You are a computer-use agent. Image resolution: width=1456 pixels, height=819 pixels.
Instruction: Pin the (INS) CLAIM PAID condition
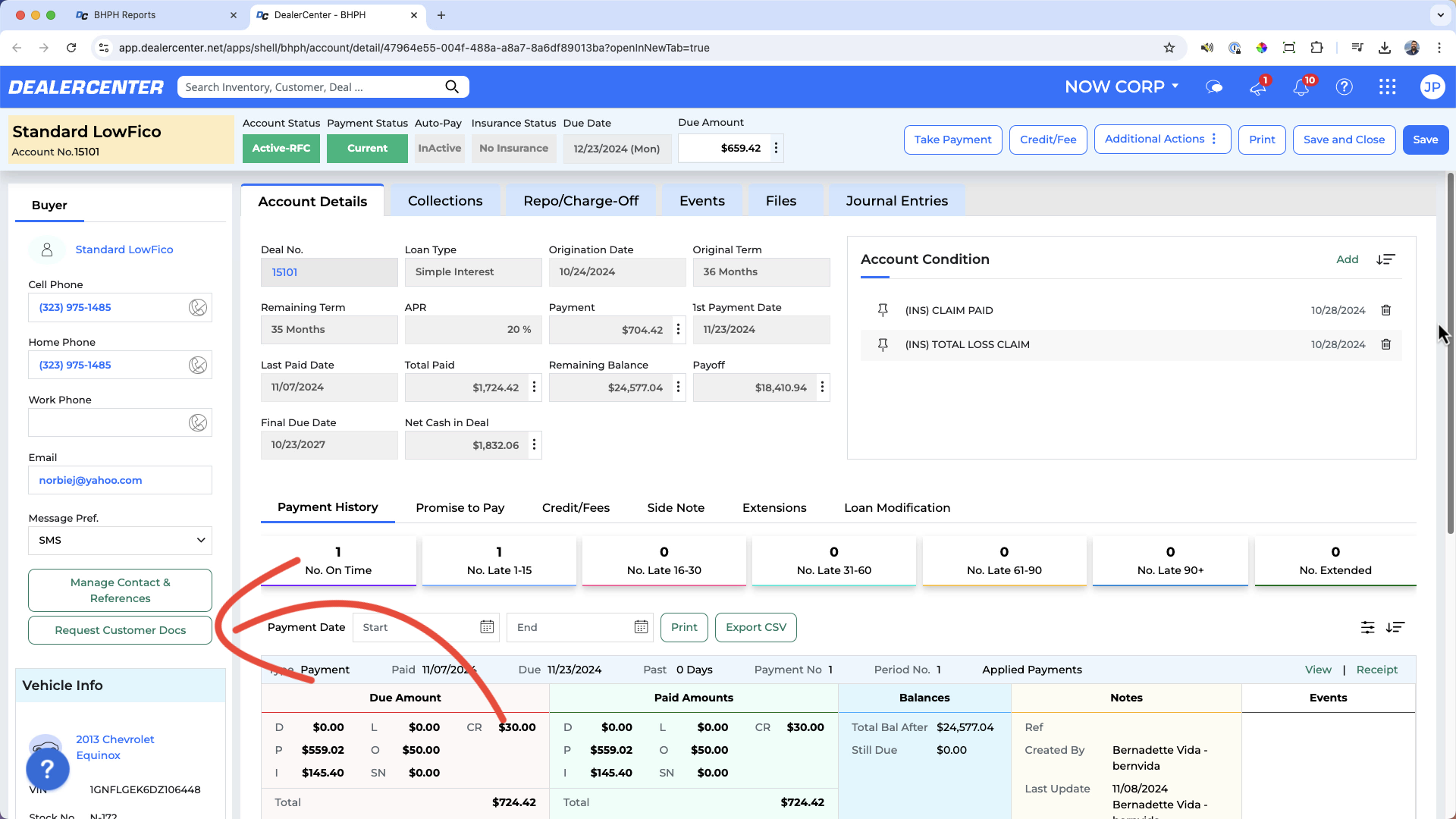pos(883,310)
